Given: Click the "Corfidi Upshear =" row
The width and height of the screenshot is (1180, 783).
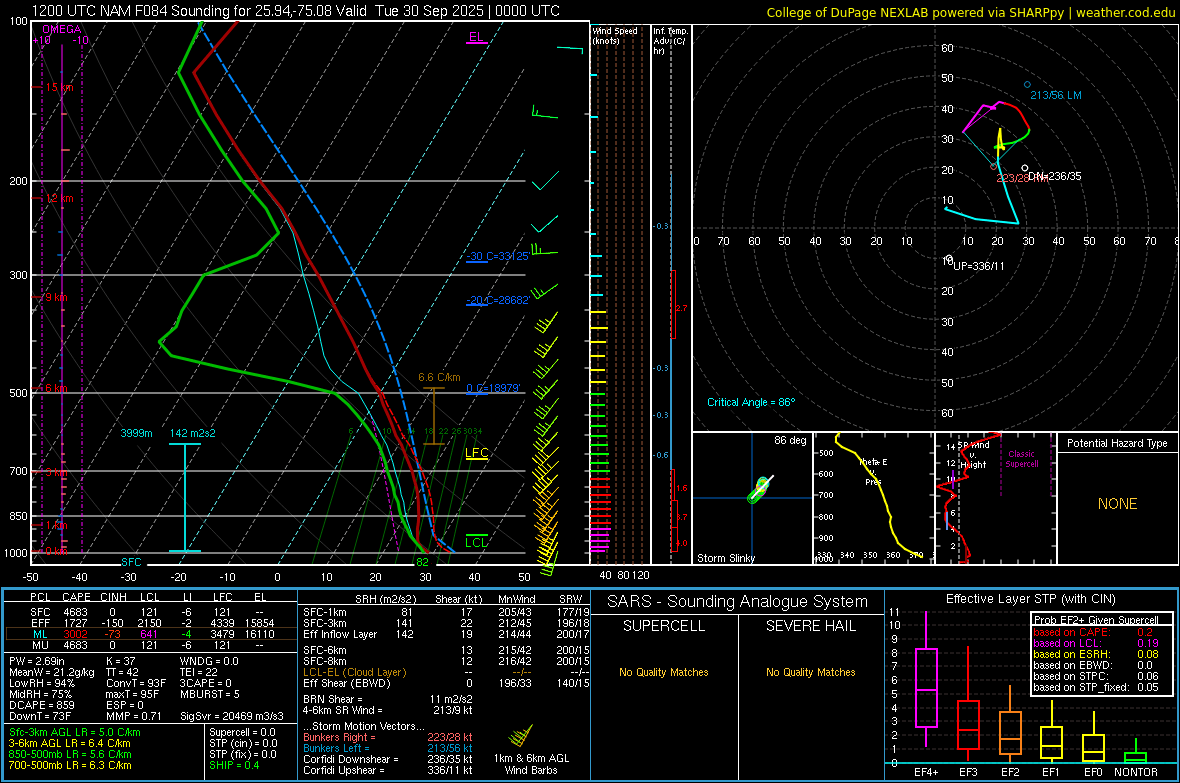Looking at the screenshot, I should click(388, 770).
